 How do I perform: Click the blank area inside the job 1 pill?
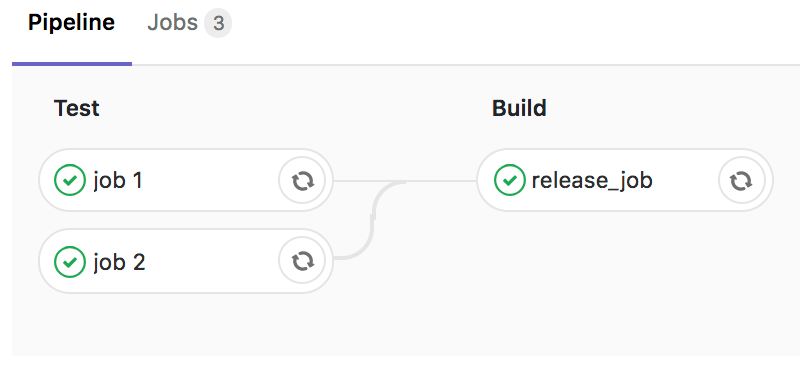[x=209, y=181]
